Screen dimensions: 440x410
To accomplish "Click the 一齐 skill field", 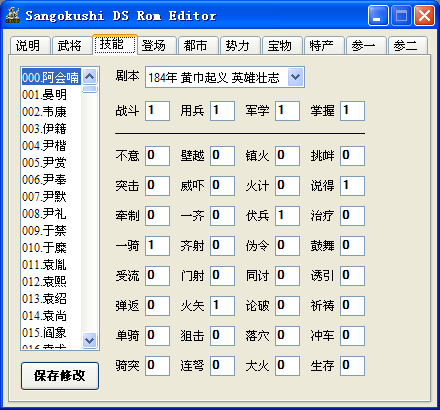I will tap(222, 216).
